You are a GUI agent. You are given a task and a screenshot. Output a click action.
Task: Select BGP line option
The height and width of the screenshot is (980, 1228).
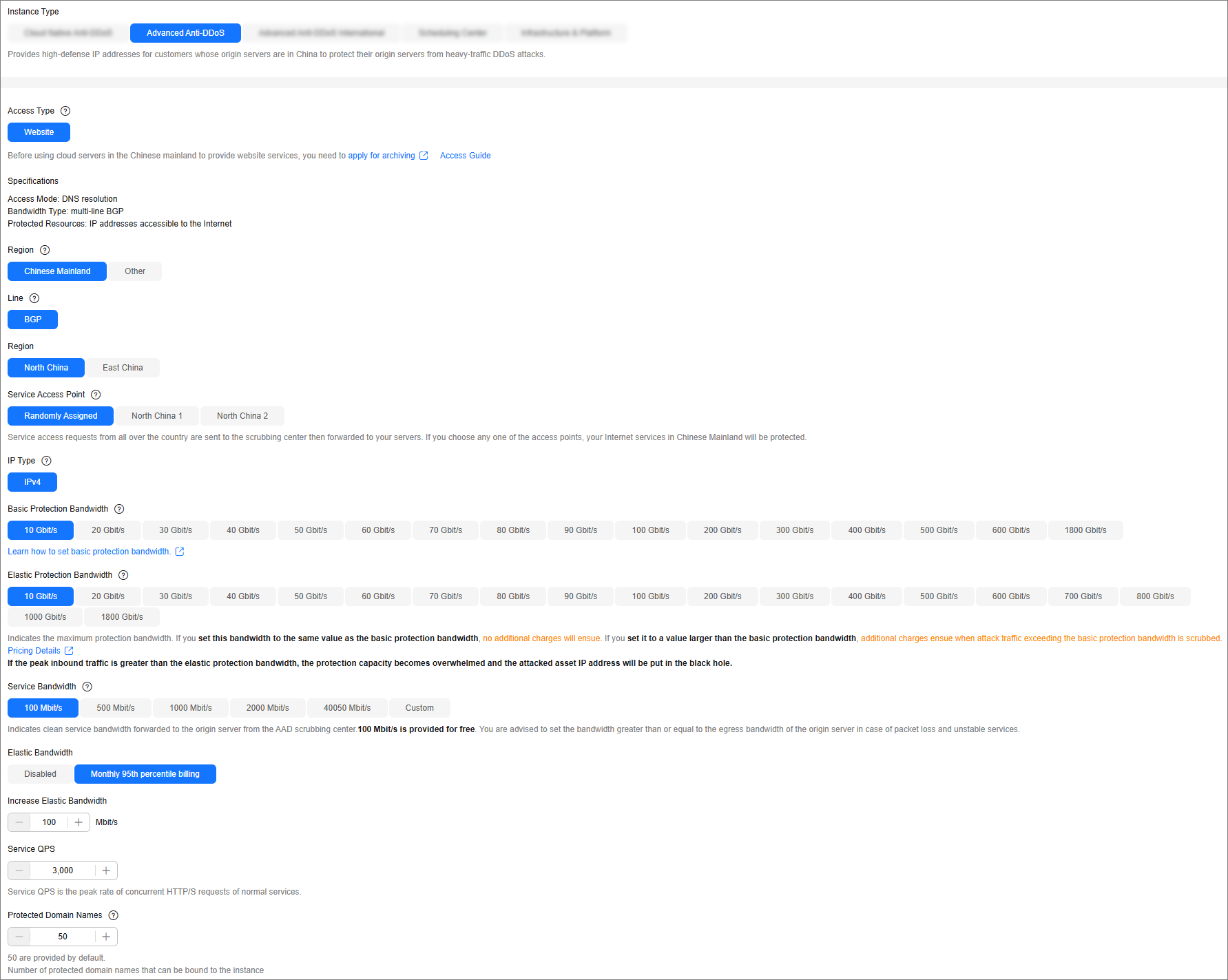tap(32, 320)
